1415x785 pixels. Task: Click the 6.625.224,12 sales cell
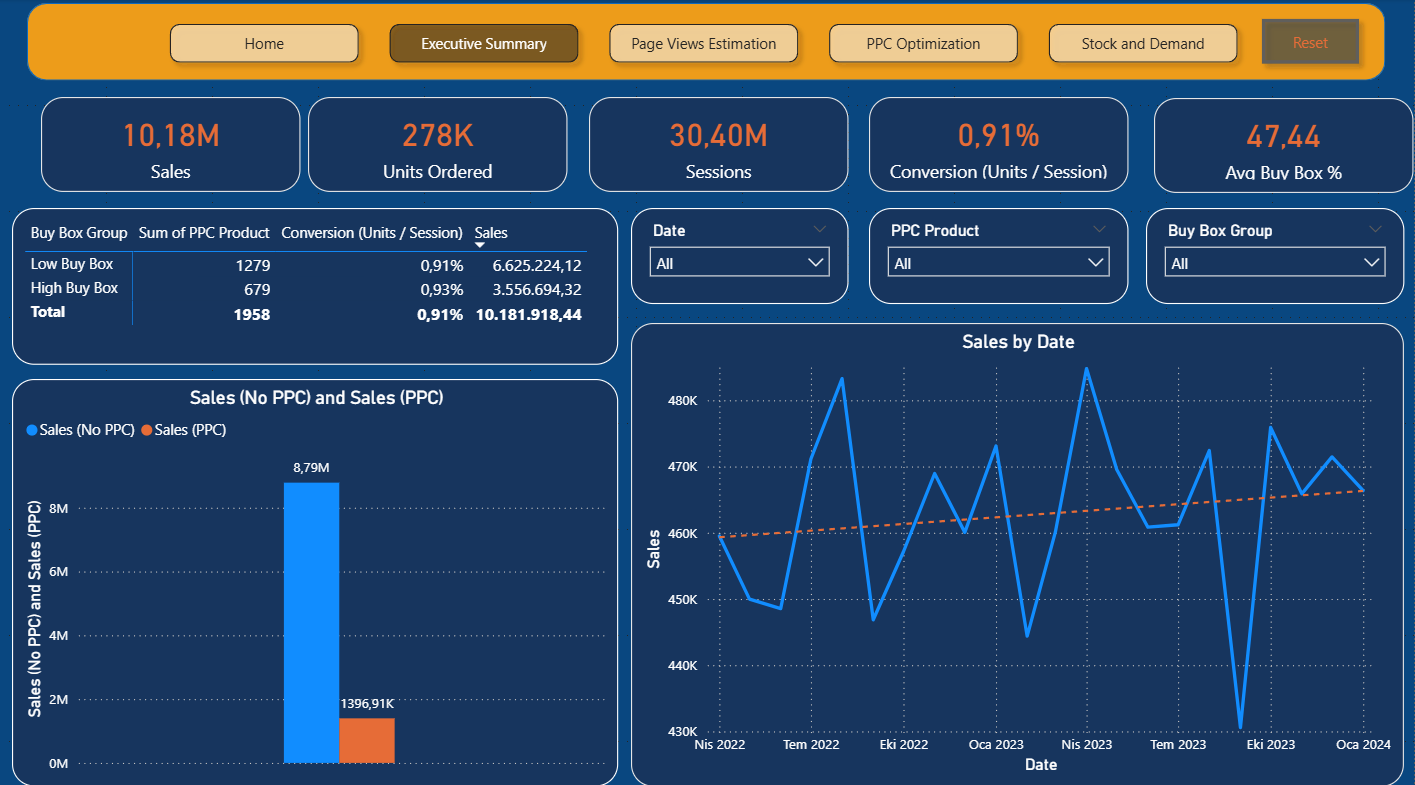point(537,266)
